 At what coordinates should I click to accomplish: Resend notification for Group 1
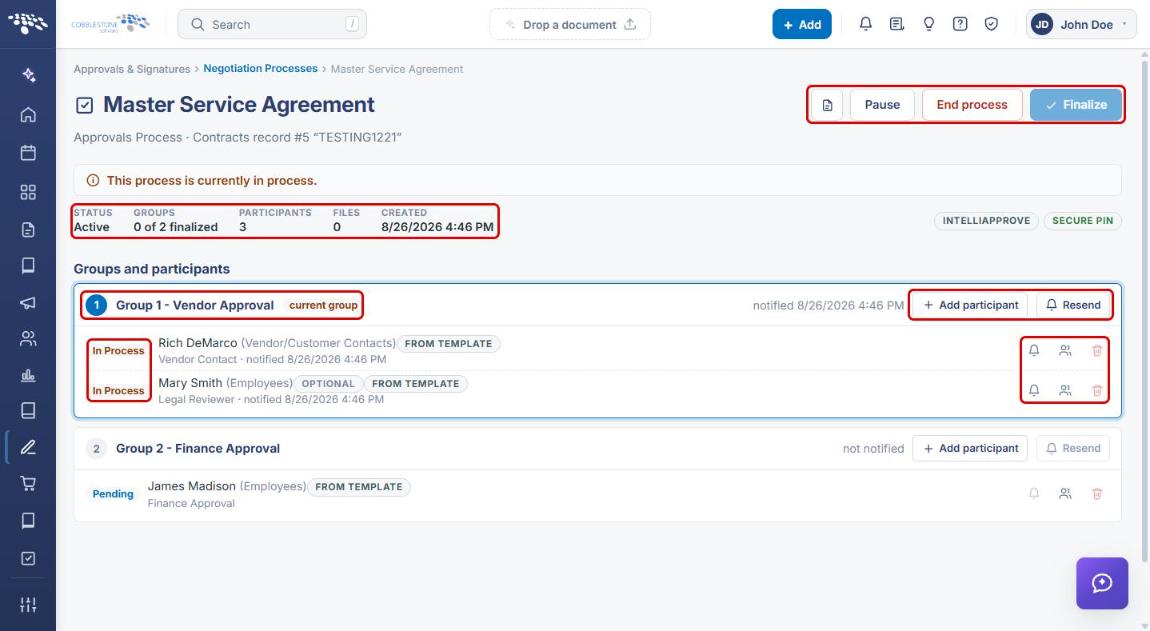[1073, 305]
